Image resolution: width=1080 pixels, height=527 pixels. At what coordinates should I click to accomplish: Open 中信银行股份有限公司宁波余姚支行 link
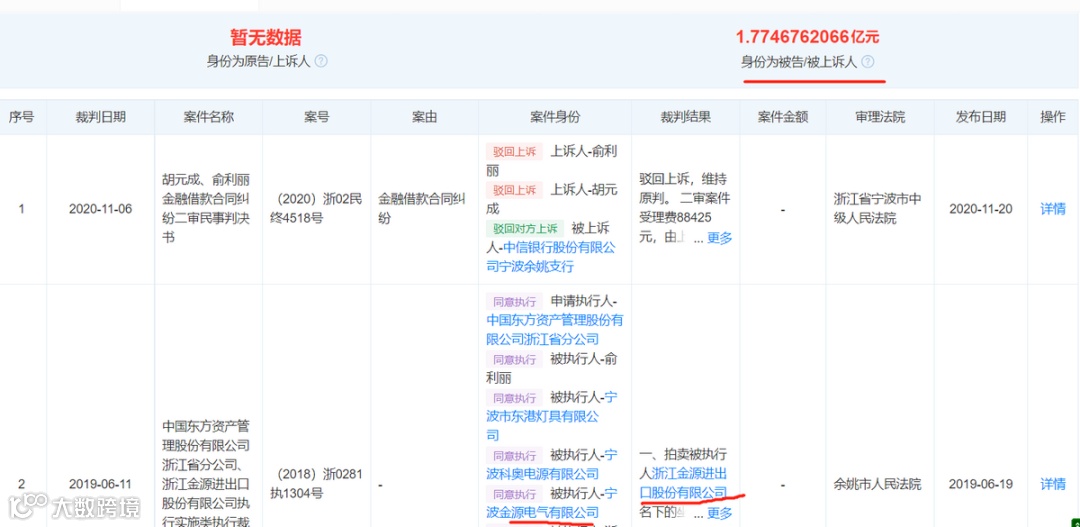click(550, 257)
